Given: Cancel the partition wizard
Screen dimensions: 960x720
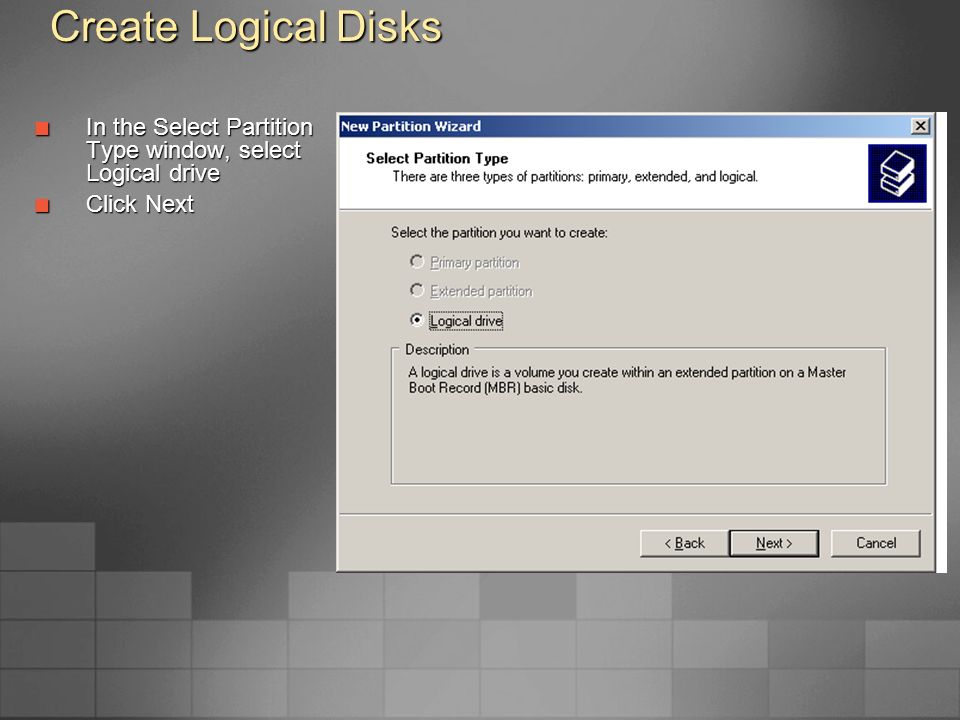Looking at the screenshot, I should click(876, 543).
